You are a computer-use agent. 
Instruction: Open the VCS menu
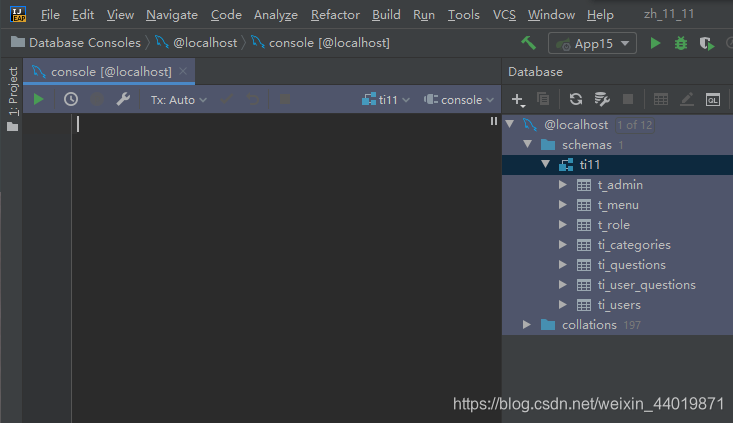pos(504,15)
